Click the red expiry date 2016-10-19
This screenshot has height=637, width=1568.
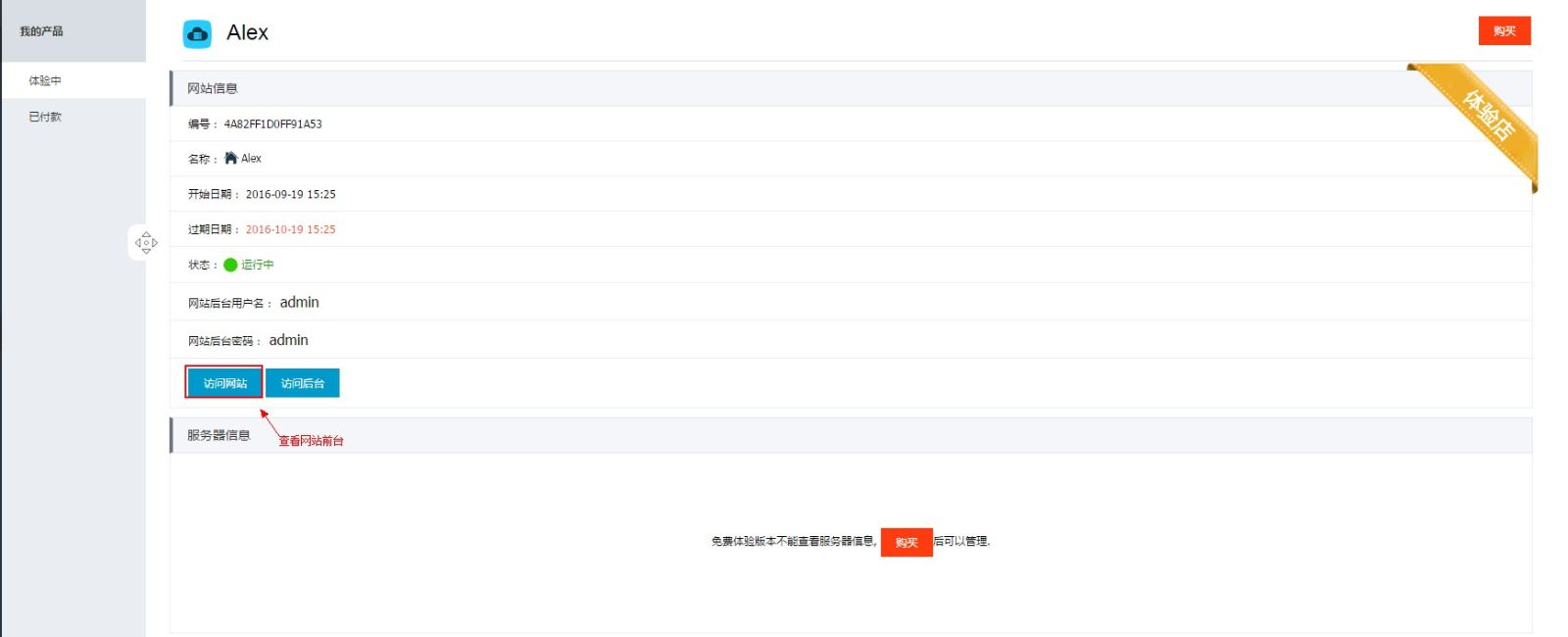(x=290, y=229)
